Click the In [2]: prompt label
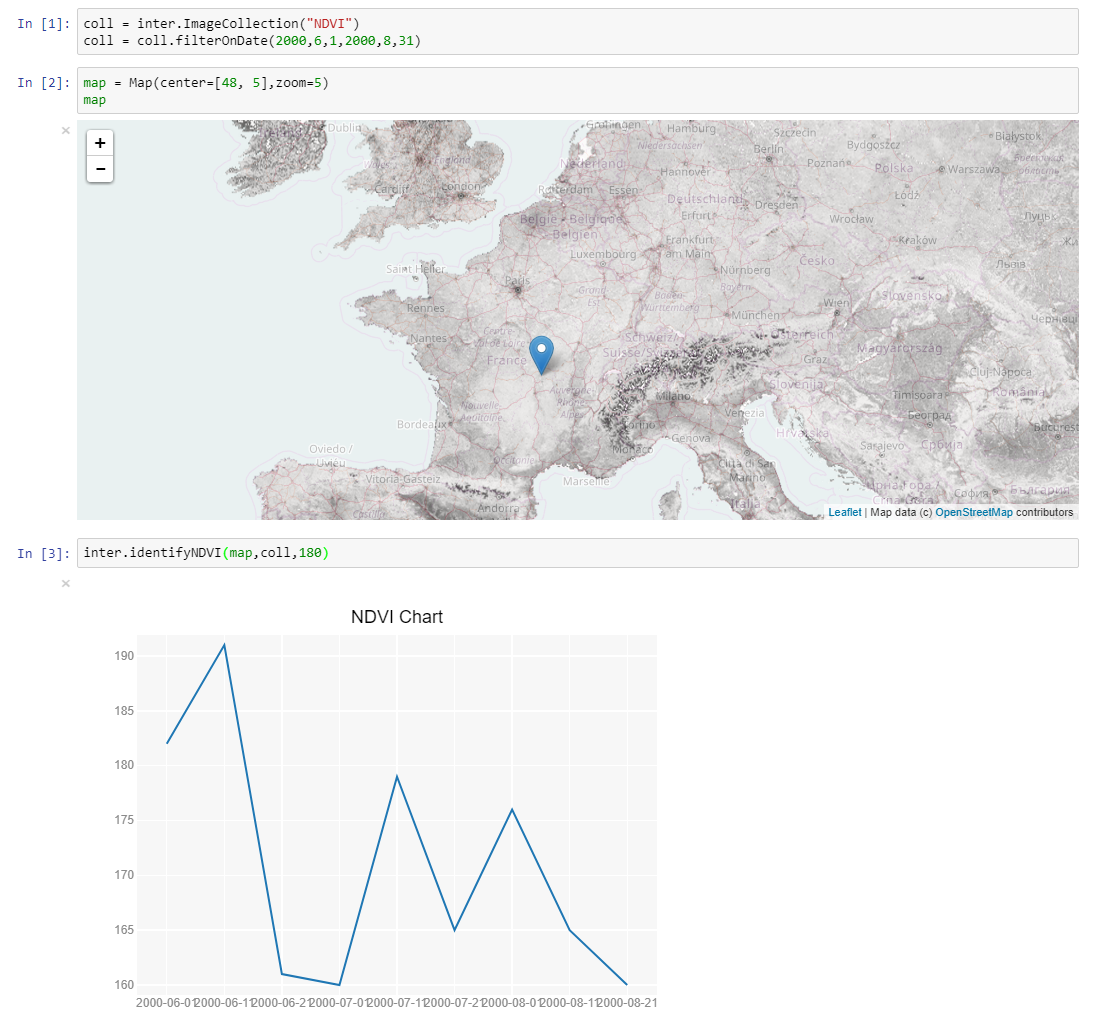 coord(43,82)
